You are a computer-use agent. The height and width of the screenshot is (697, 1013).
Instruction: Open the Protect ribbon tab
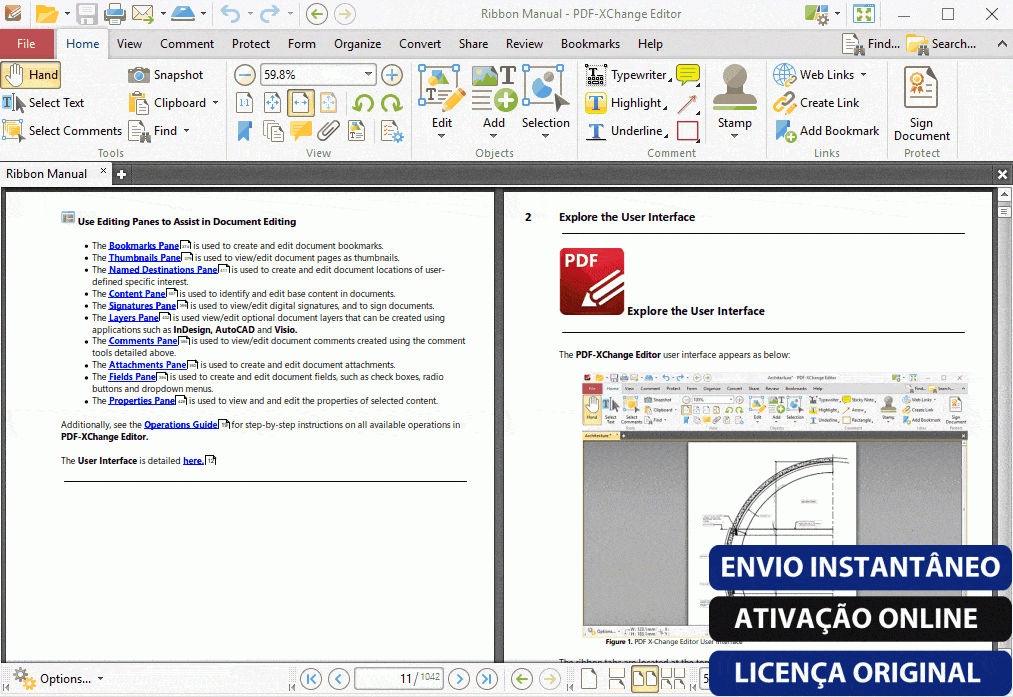pos(251,44)
